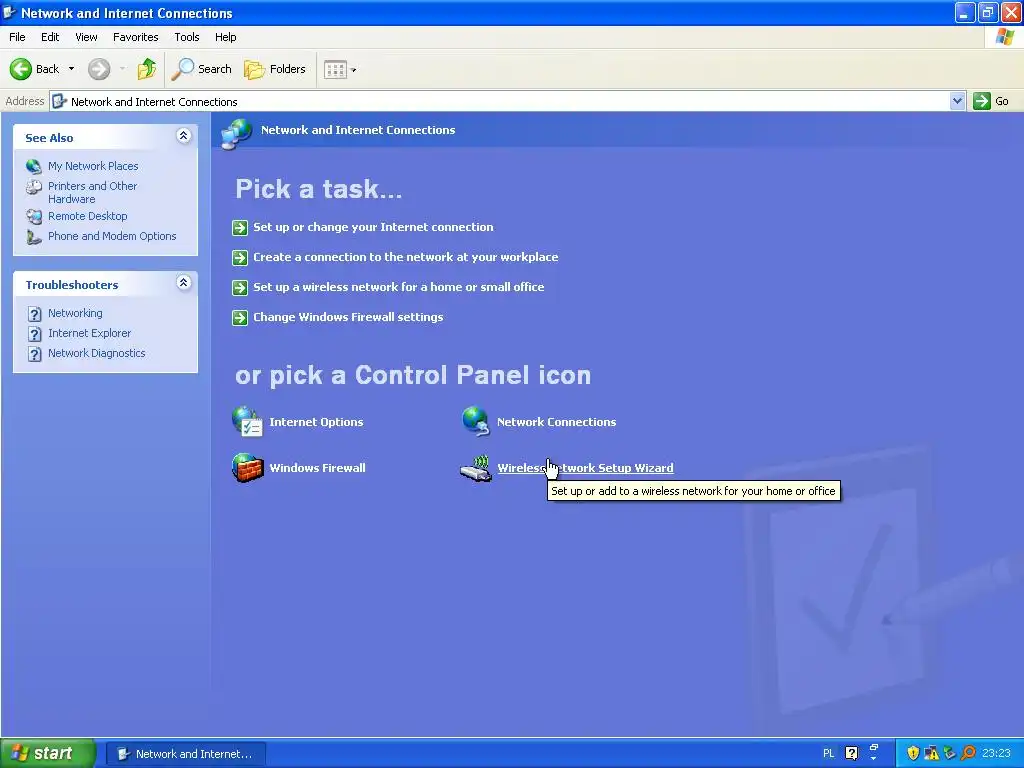1024x768 pixels.
Task: Open the Edit menu
Action: (x=50, y=37)
